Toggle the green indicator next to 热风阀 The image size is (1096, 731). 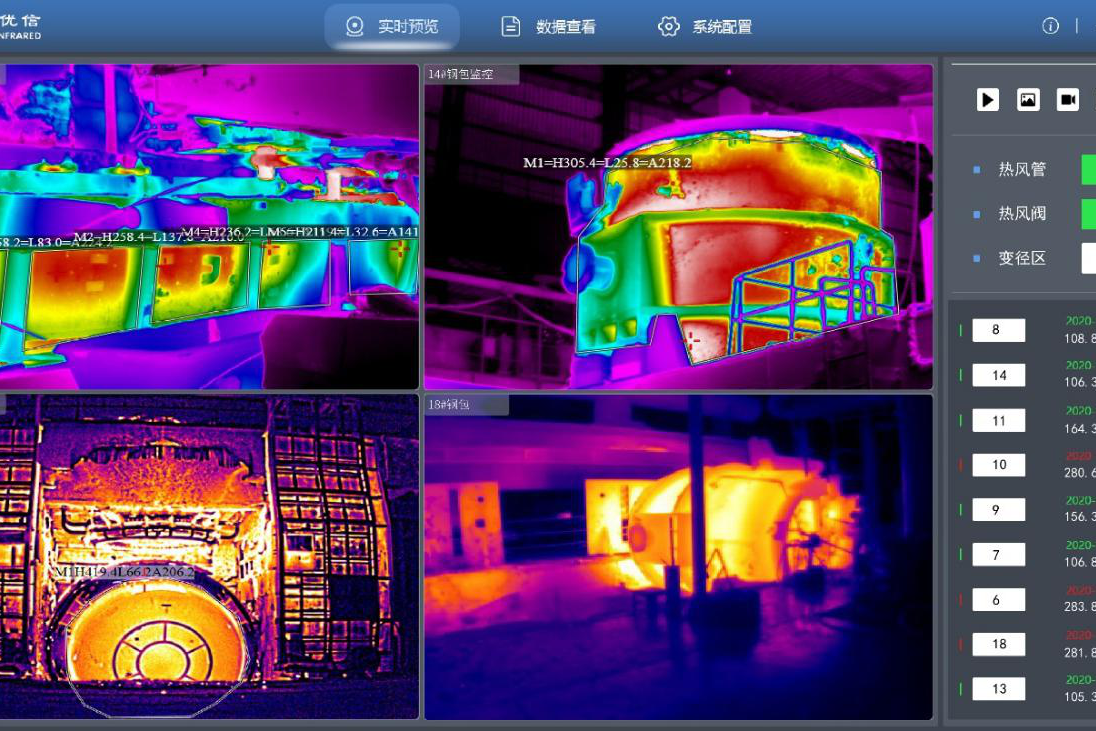pyautogui.click(x=1088, y=214)
